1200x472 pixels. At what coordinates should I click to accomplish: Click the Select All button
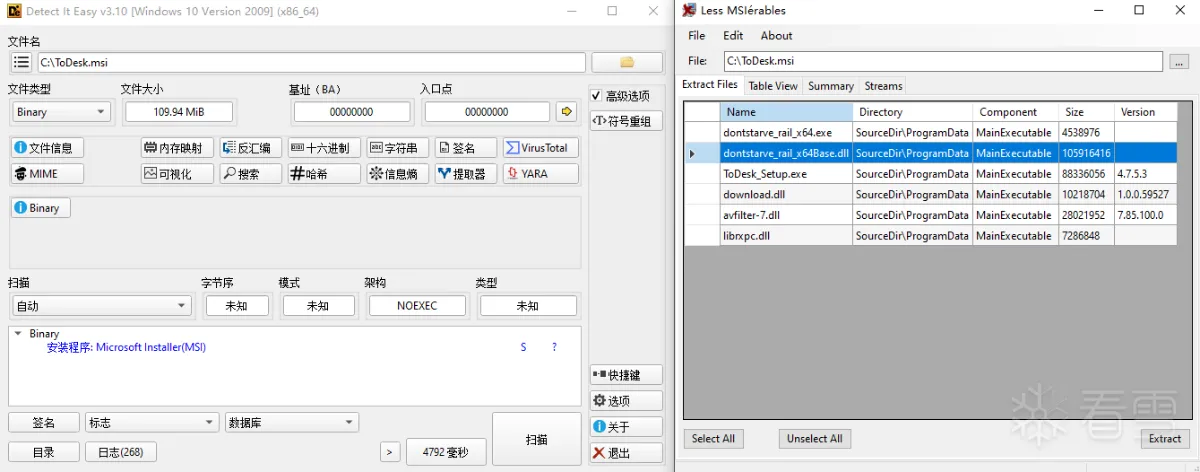tap(713, 439)
